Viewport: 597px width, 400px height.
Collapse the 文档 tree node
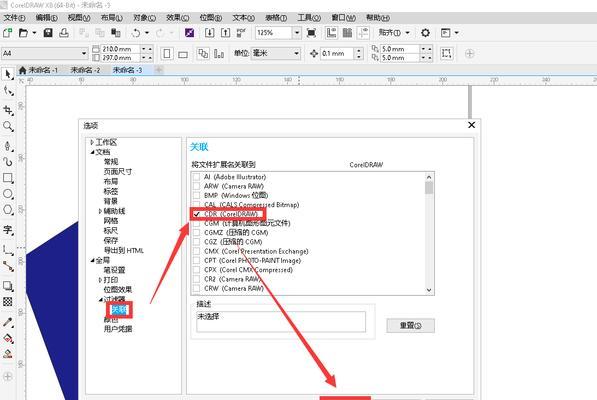click(x=93, y=152)
